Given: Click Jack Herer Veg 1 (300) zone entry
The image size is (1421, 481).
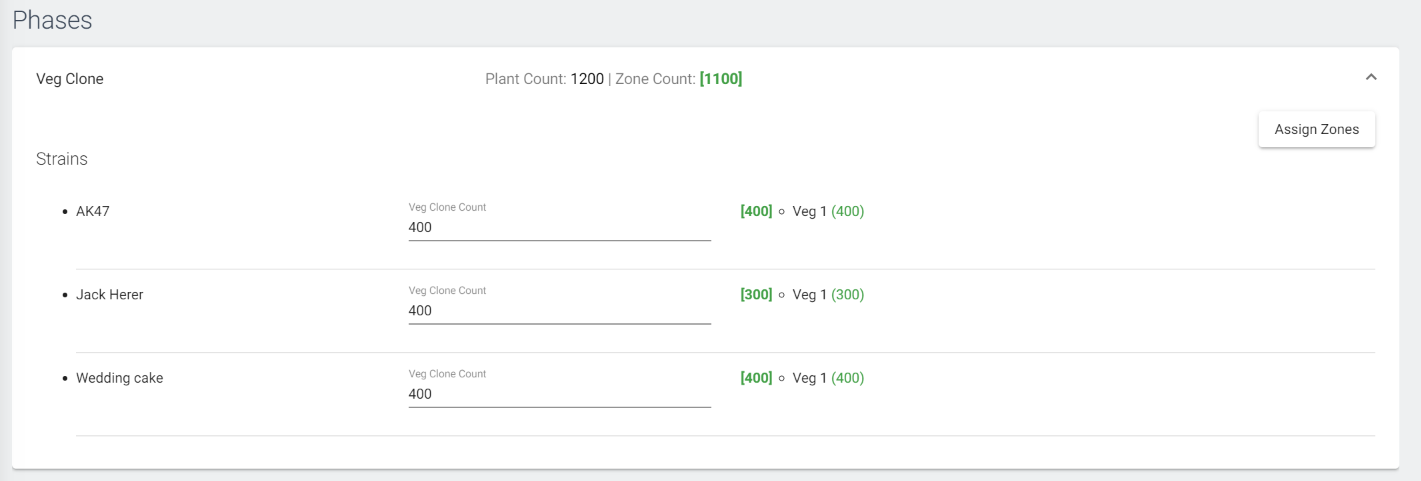Looking at the screenshot, I should [828, 295].
